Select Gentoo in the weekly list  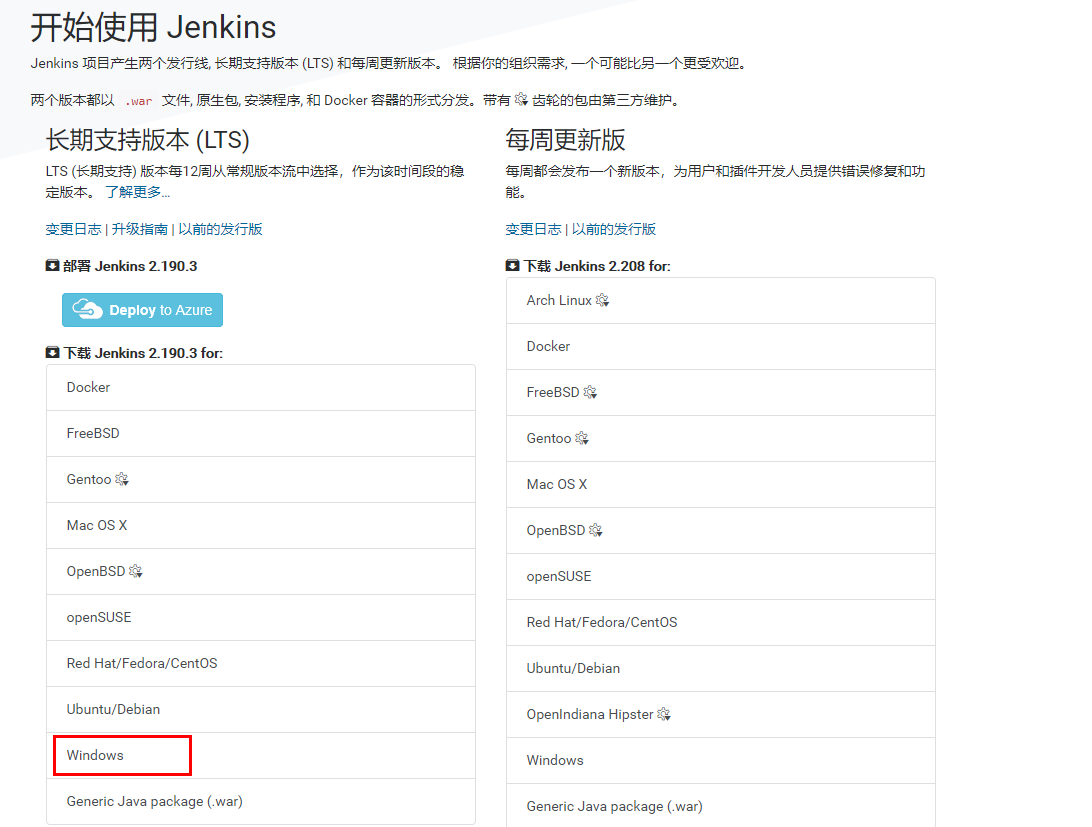(721, 438)
